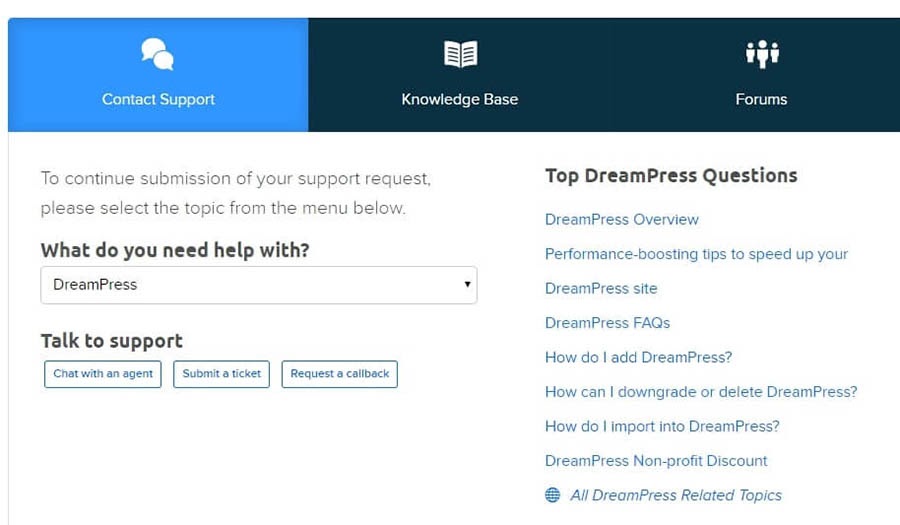900x525 pixels.
Task: Click How do I add DreamPress?
Action: [638, 357]
